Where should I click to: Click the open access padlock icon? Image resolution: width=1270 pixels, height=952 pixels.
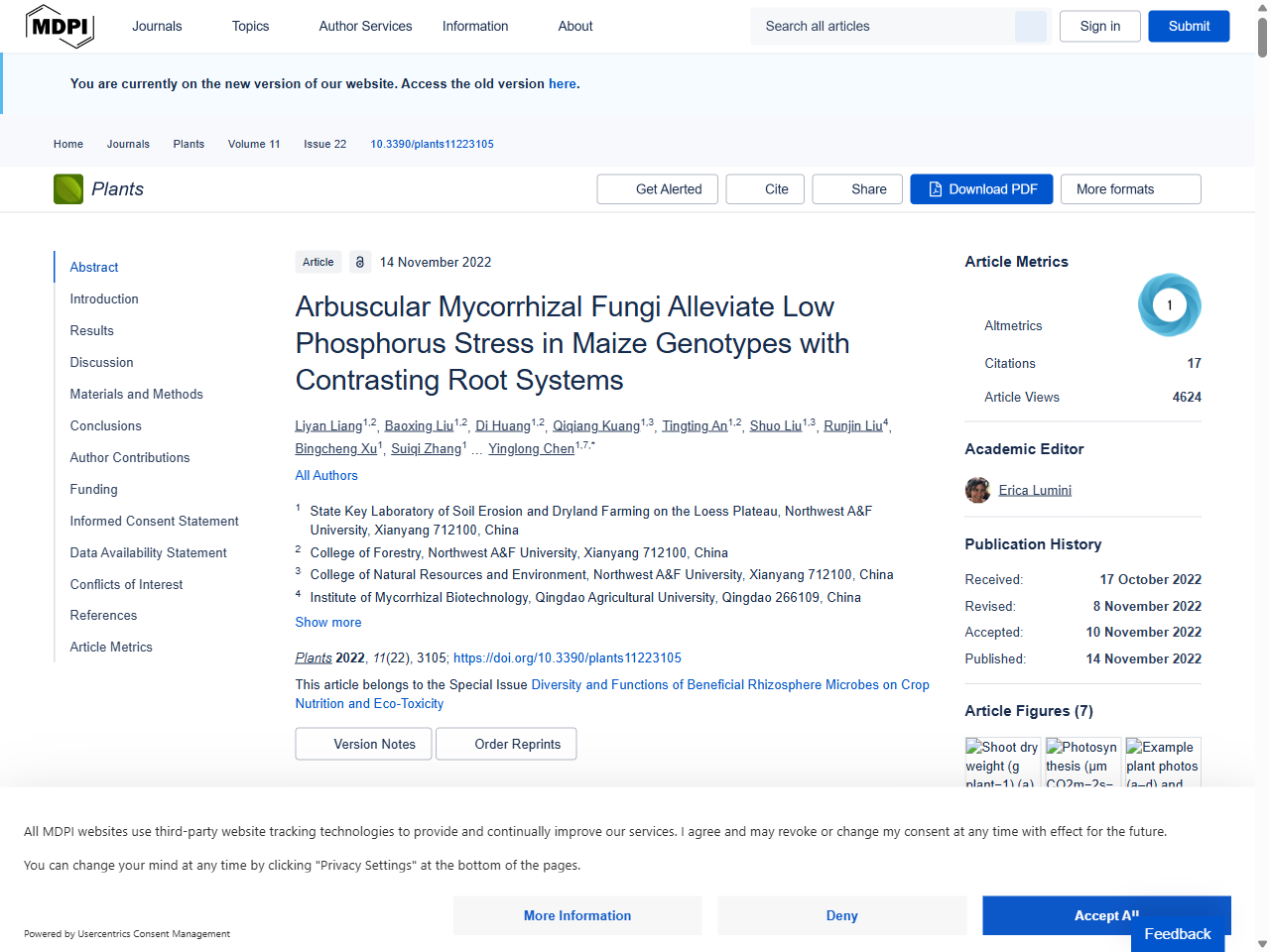click(x=359, y=262)
